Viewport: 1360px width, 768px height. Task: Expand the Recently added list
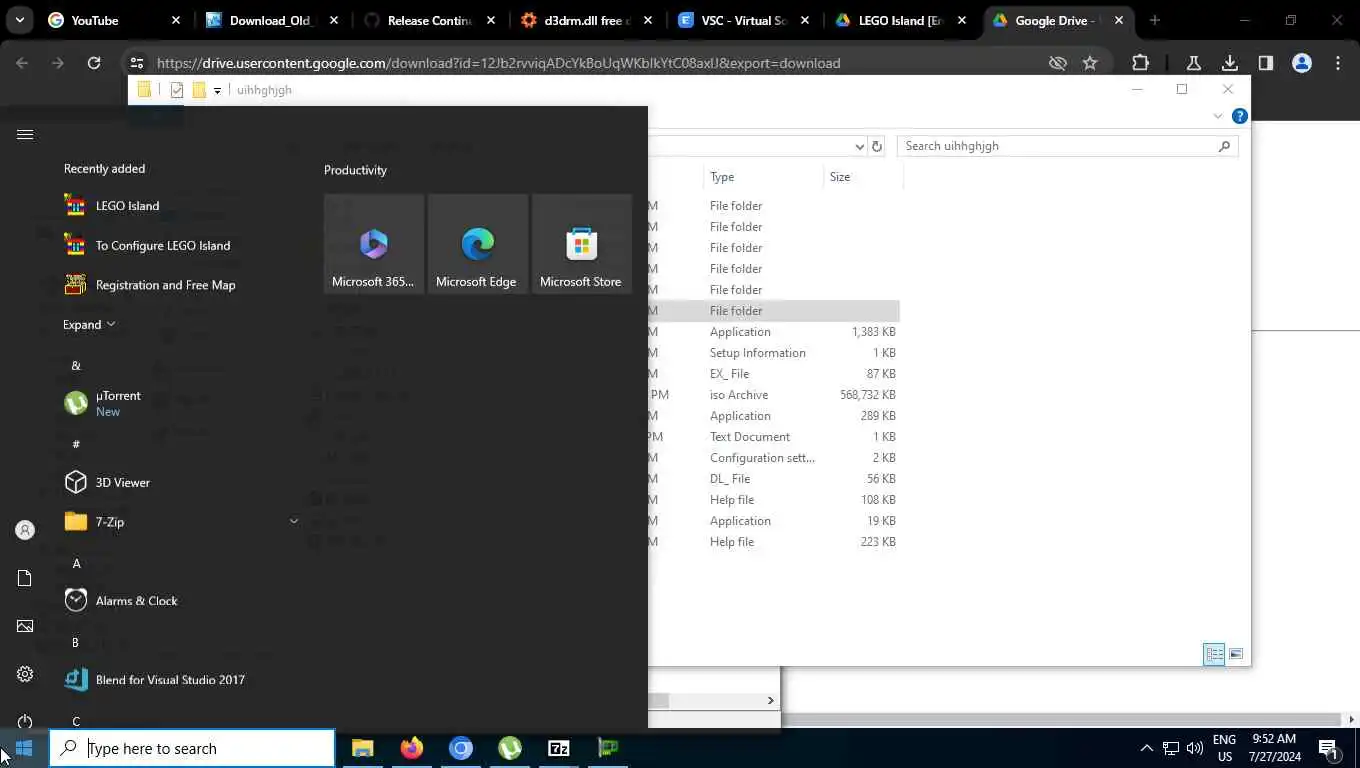(x=89, y=324)
